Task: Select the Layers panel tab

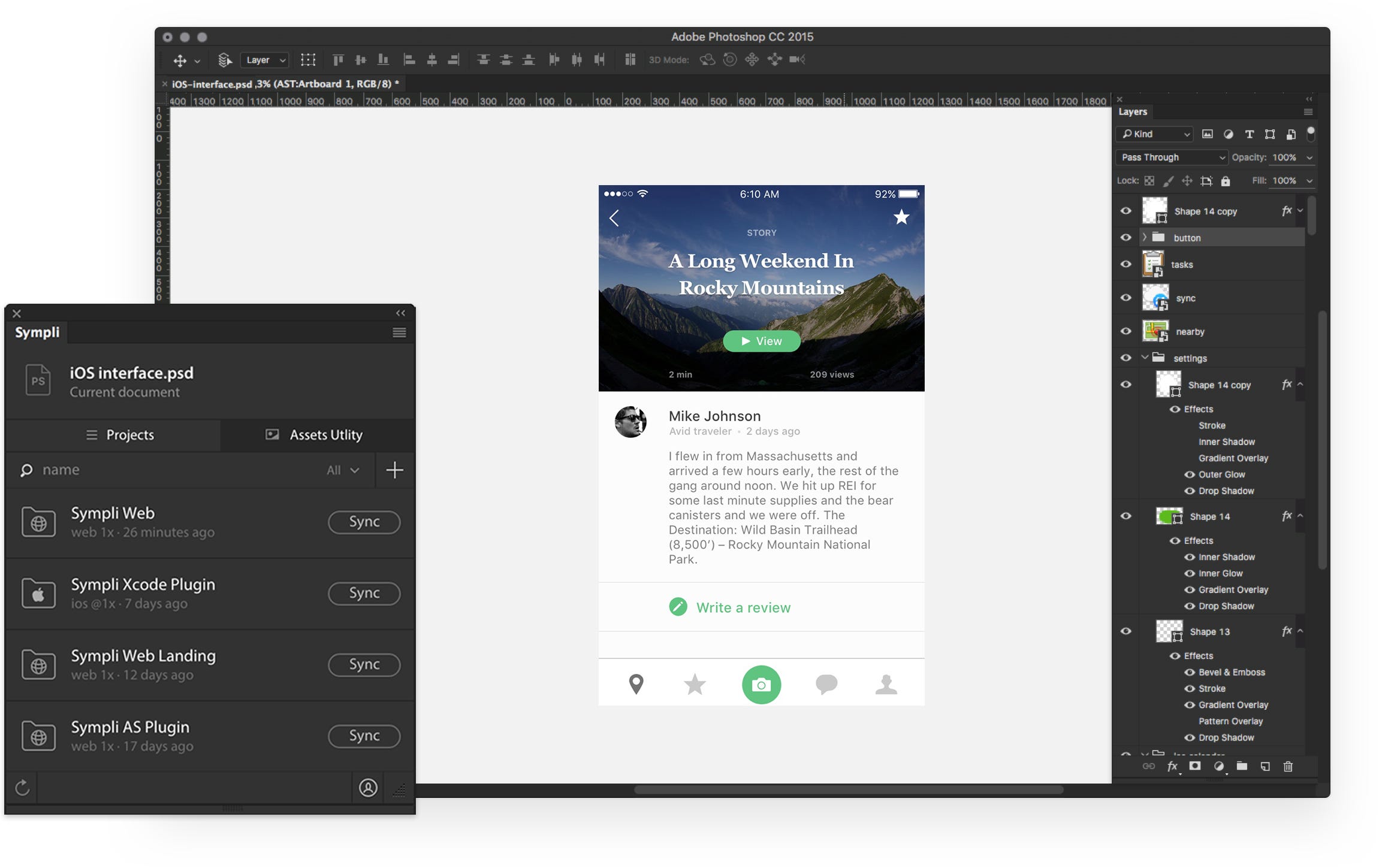Action: tap(1133, 112)
